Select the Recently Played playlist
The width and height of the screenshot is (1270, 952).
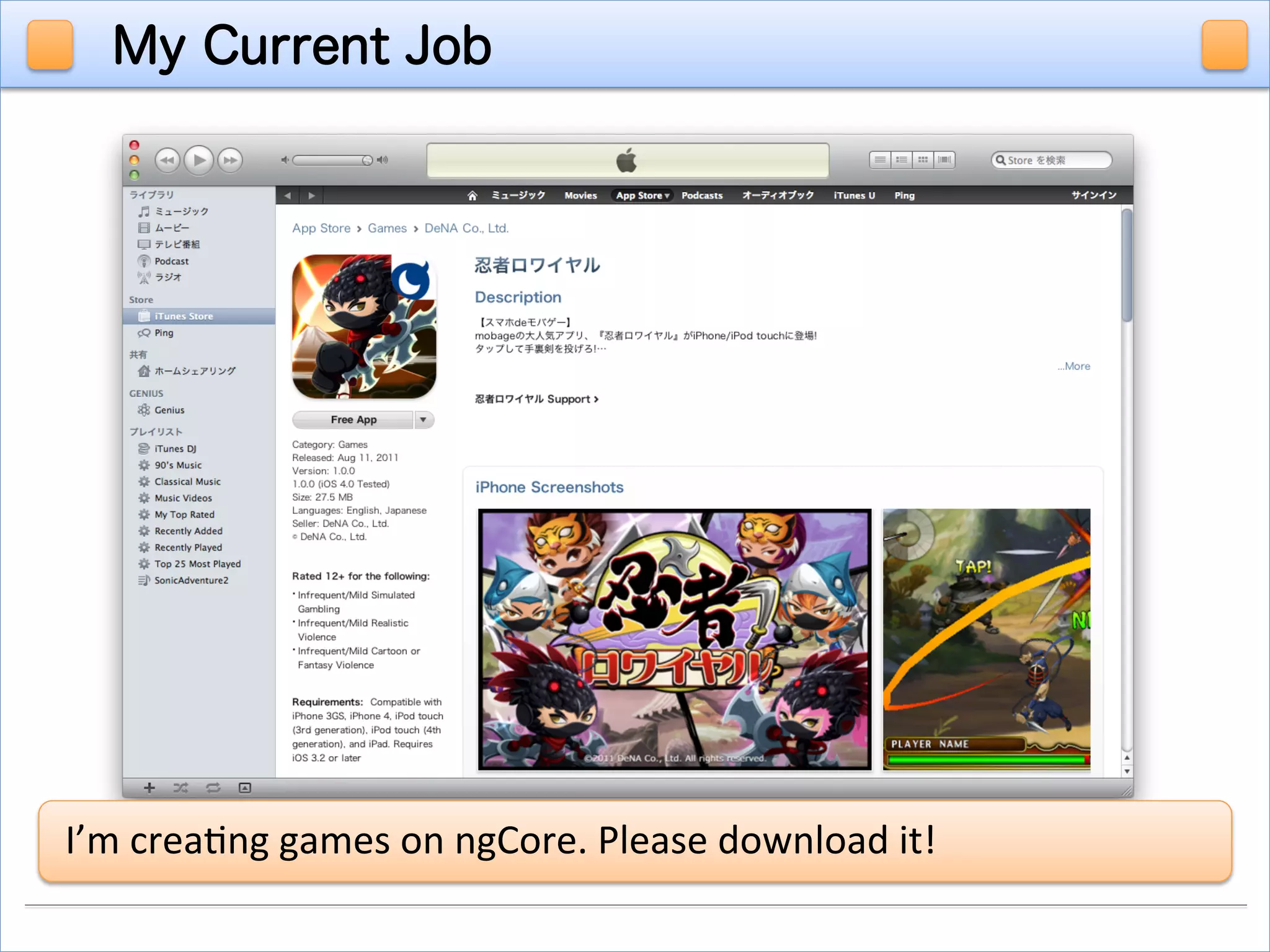pos(198,547)
